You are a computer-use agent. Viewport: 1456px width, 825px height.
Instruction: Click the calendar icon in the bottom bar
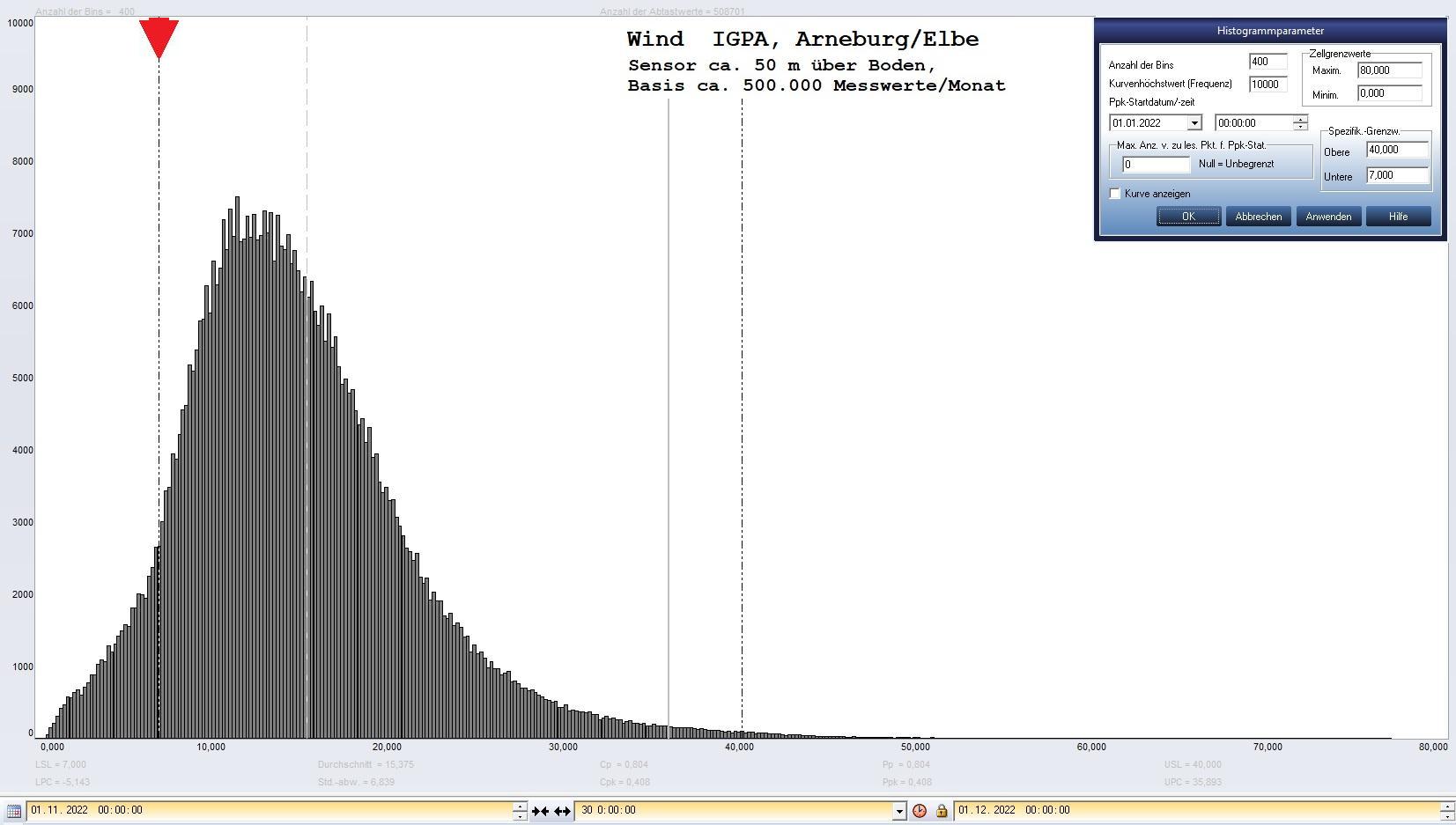pos(14,811)
